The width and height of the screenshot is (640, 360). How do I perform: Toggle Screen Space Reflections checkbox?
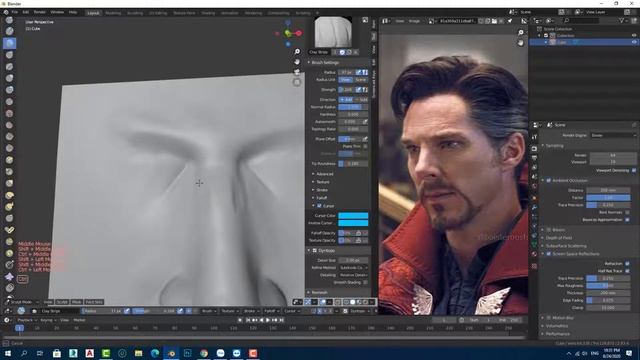click(x=549, y=253)
